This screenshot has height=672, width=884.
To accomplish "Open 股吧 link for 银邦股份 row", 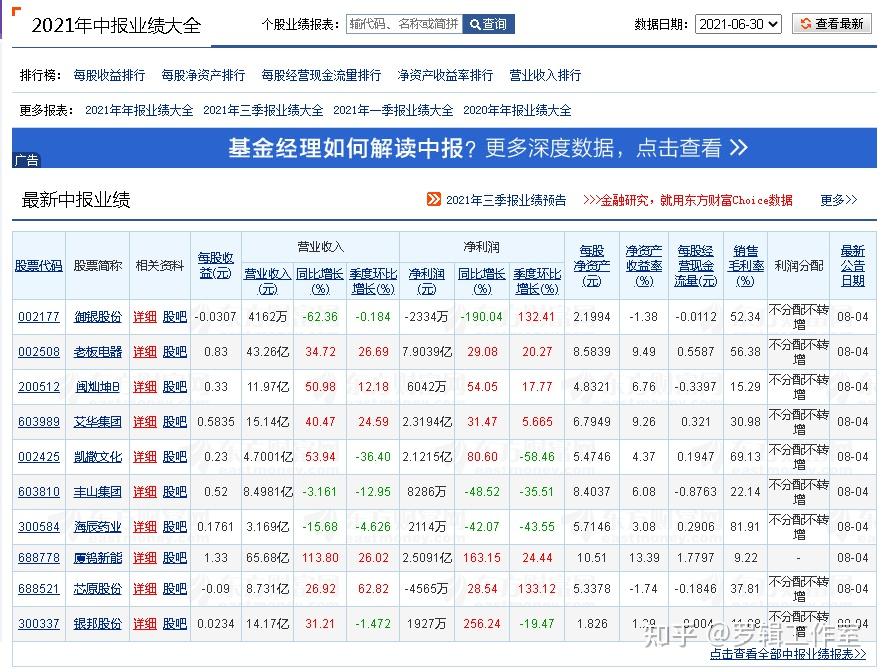I will tap(174, 624).
